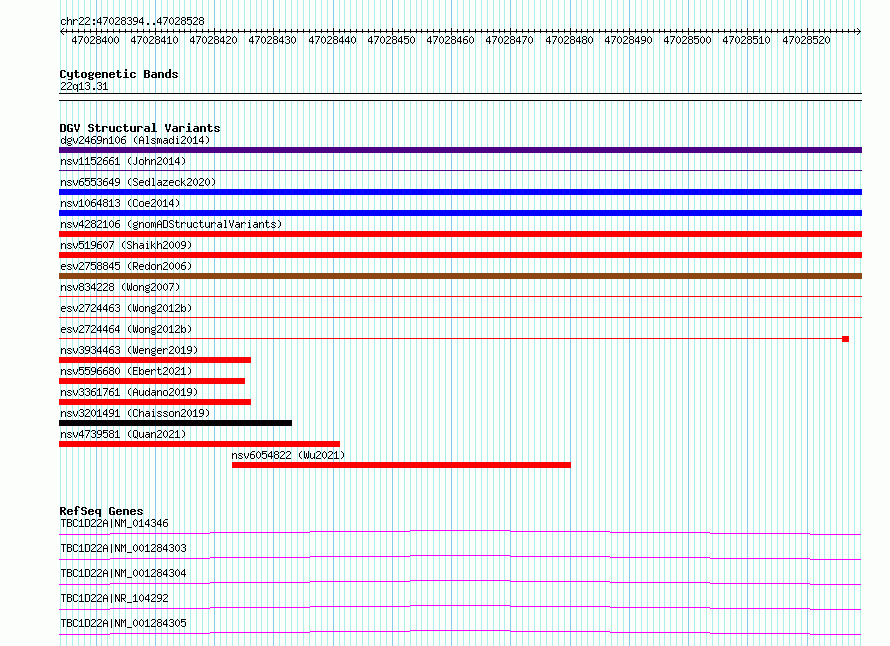Click ruler position 47028430
Image resolution: width=890 pixels, height=646 pixels.
(272, 40)
